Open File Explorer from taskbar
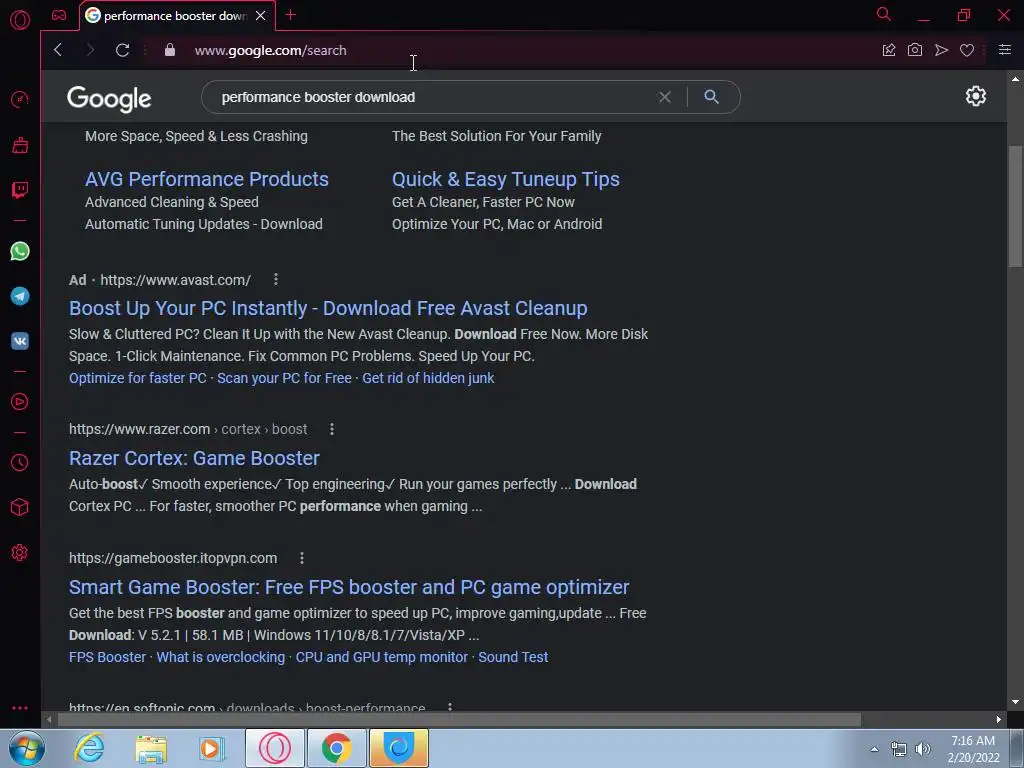1024x768 pixels. [151, 748]
